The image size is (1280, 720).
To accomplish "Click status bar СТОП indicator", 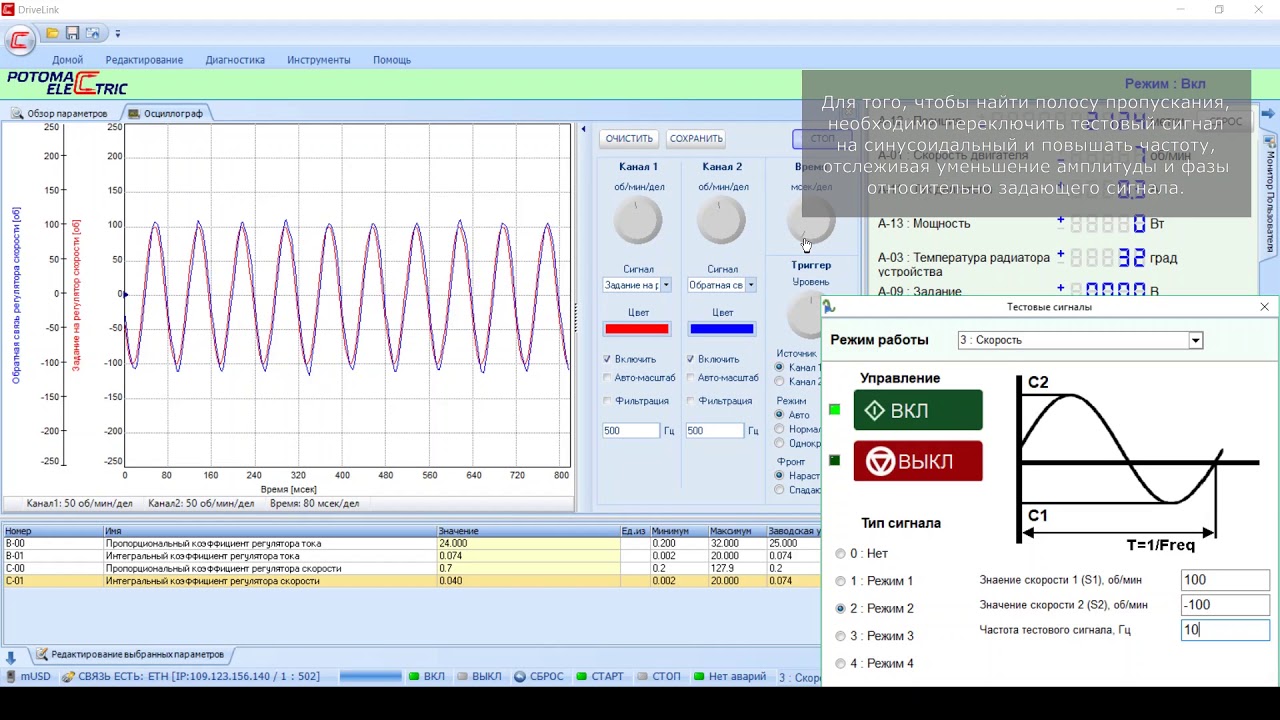I will 659,677.
